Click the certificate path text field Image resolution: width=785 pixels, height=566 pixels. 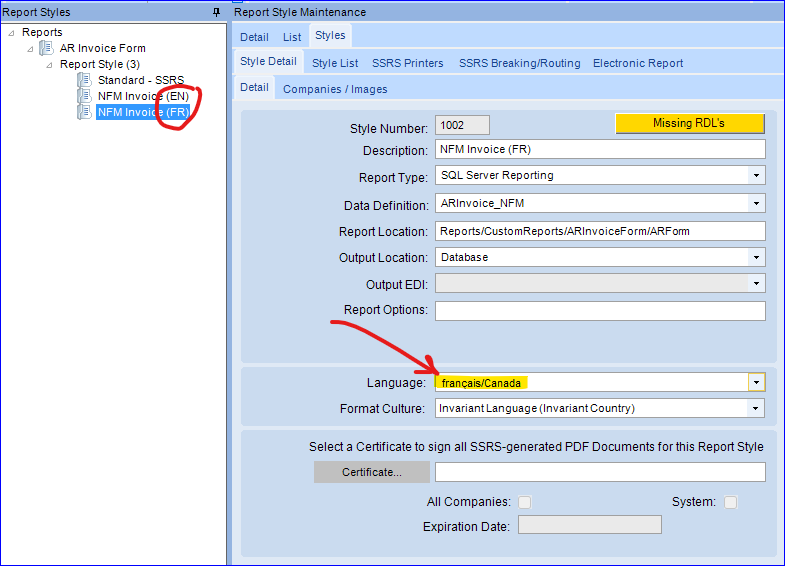coord(600,472)
